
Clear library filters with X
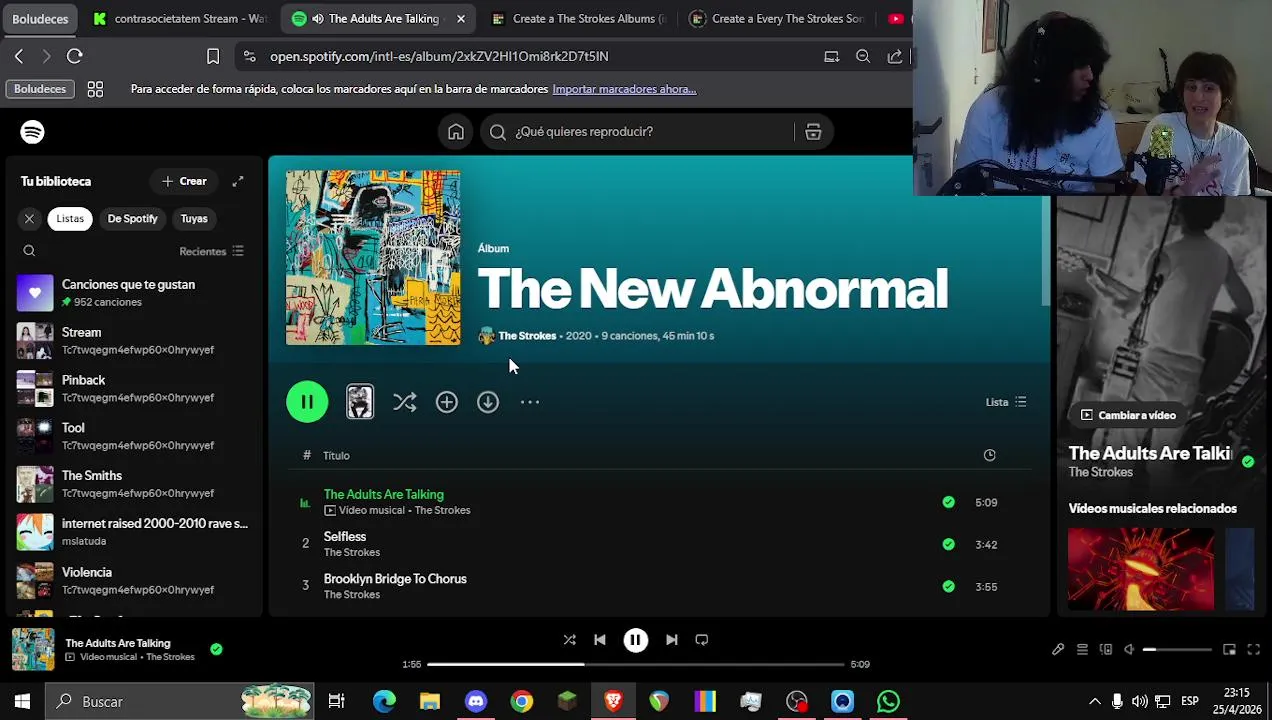29,219
